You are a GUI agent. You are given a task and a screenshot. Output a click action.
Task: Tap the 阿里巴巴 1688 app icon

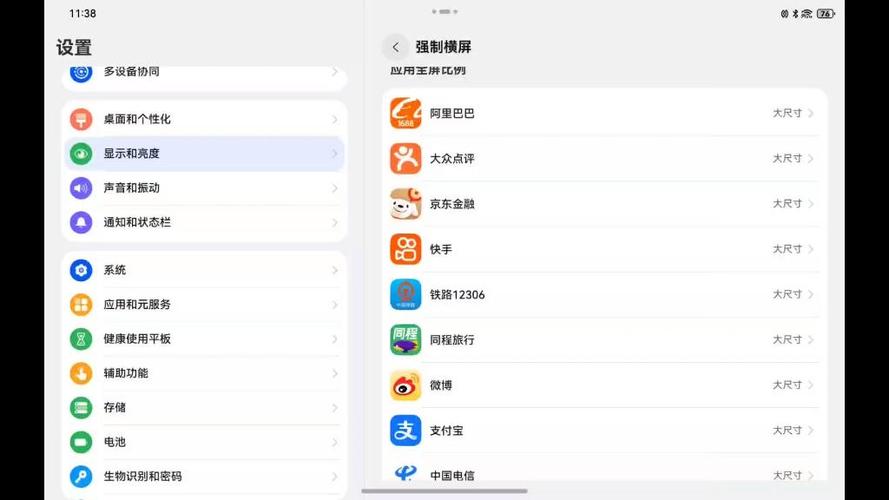(x=405, y=113)
